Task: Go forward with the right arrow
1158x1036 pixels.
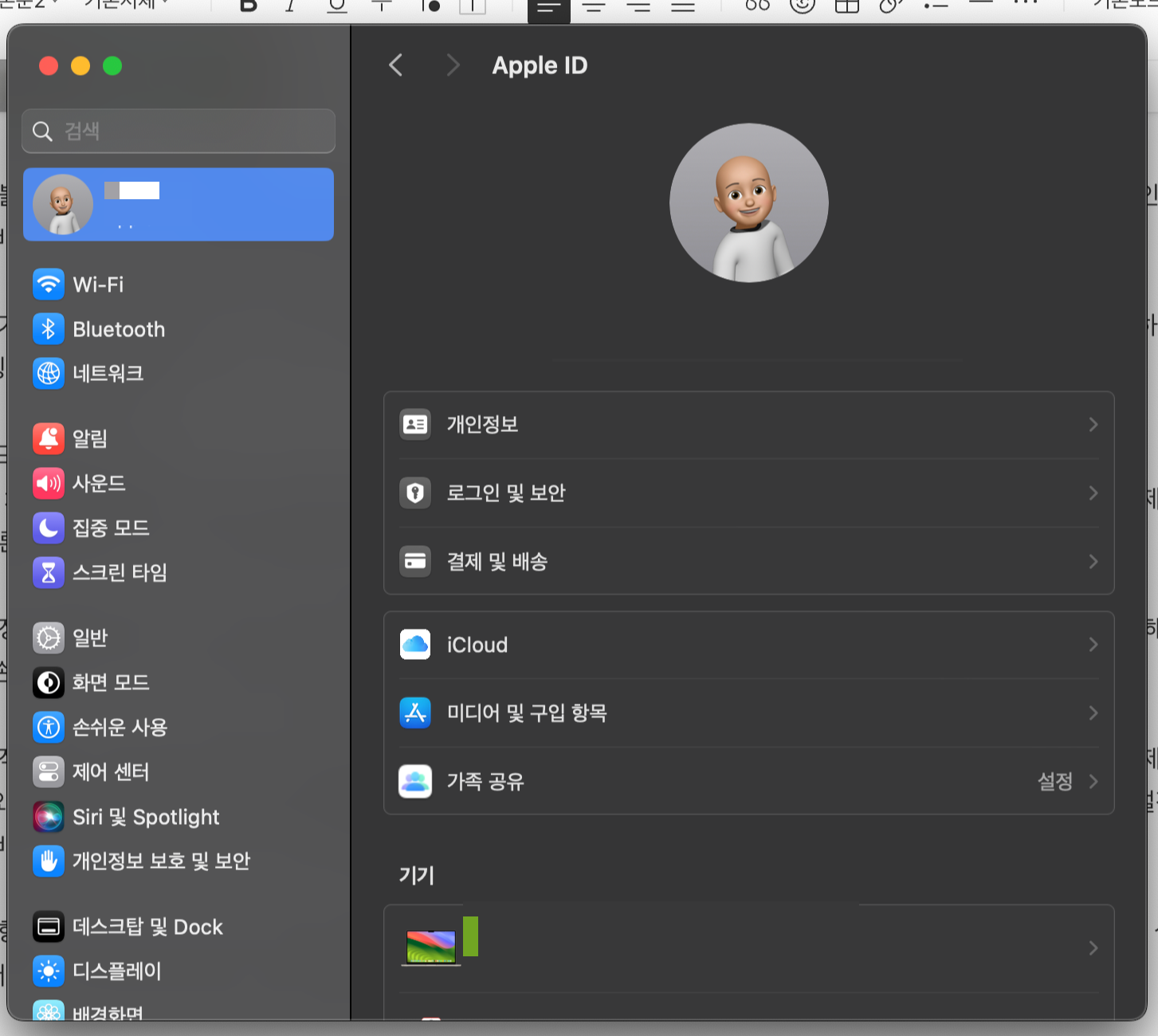Action: click(x=453, y=65)
